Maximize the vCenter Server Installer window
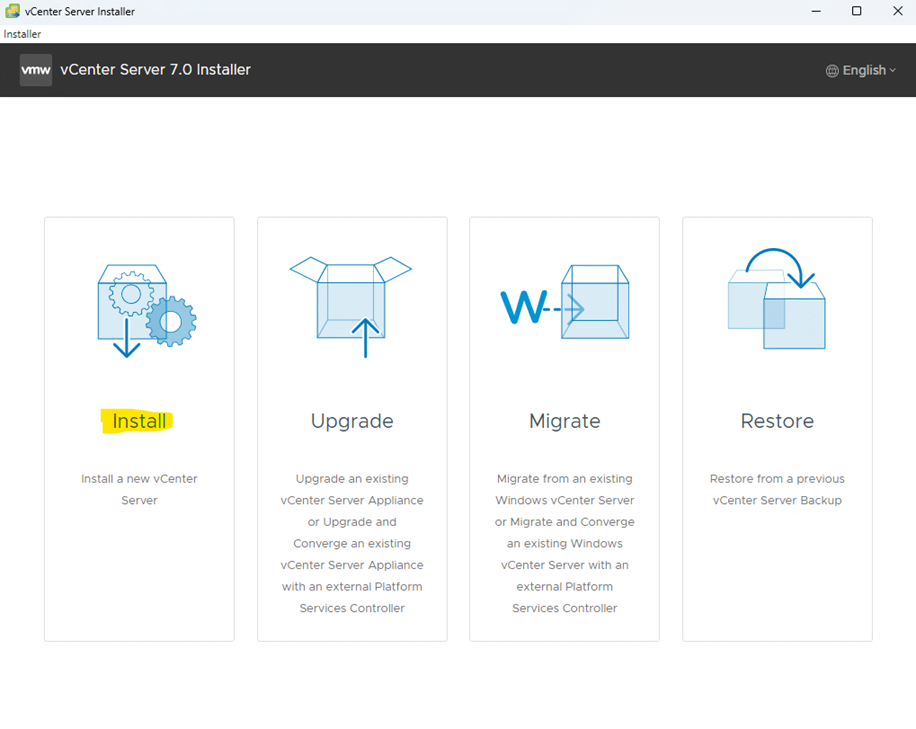 click(856, 11)
